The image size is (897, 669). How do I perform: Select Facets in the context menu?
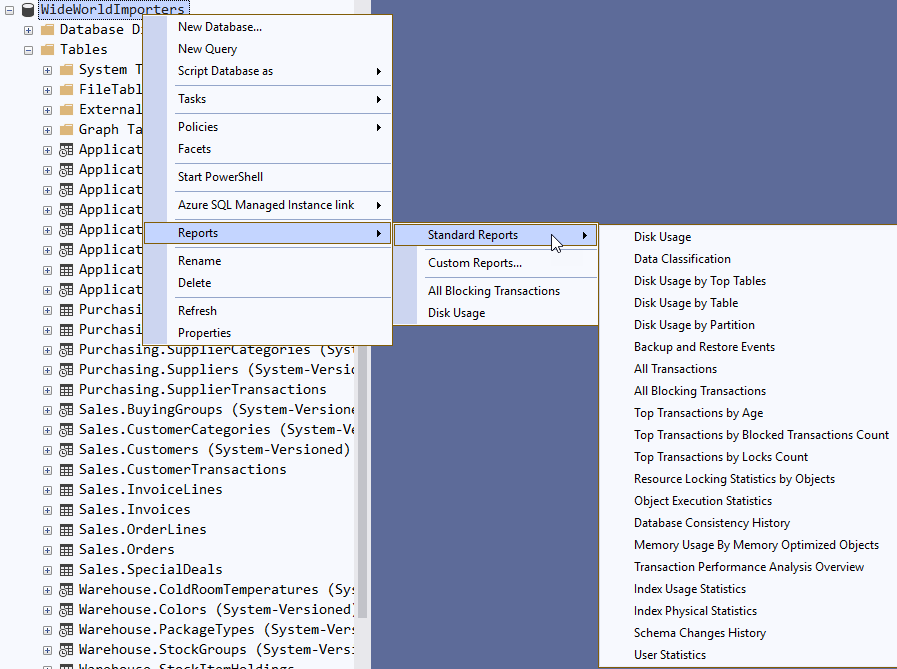click(x=268, y=149)
